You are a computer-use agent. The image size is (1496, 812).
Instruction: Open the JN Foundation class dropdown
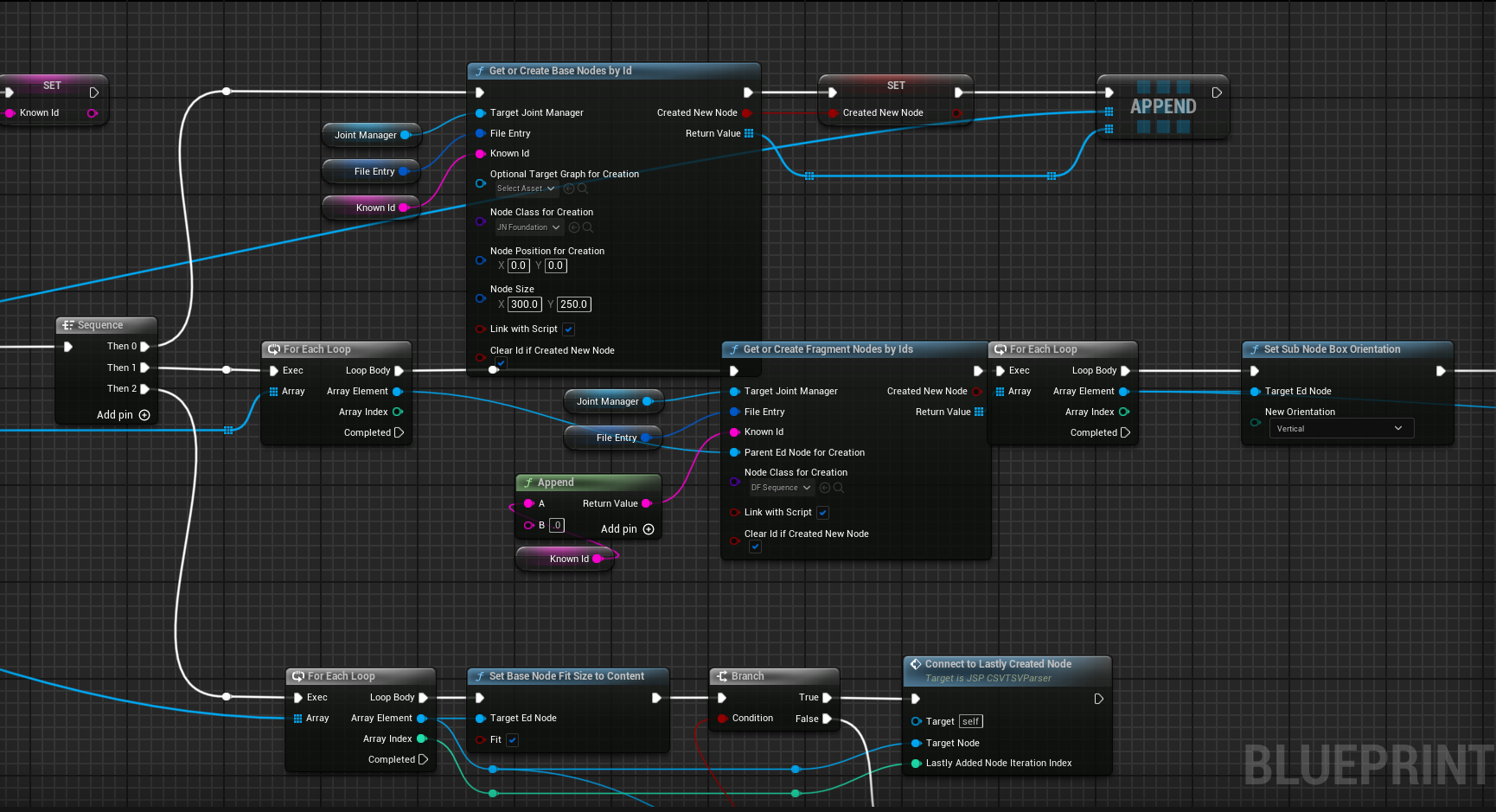[x=528, y=227]
